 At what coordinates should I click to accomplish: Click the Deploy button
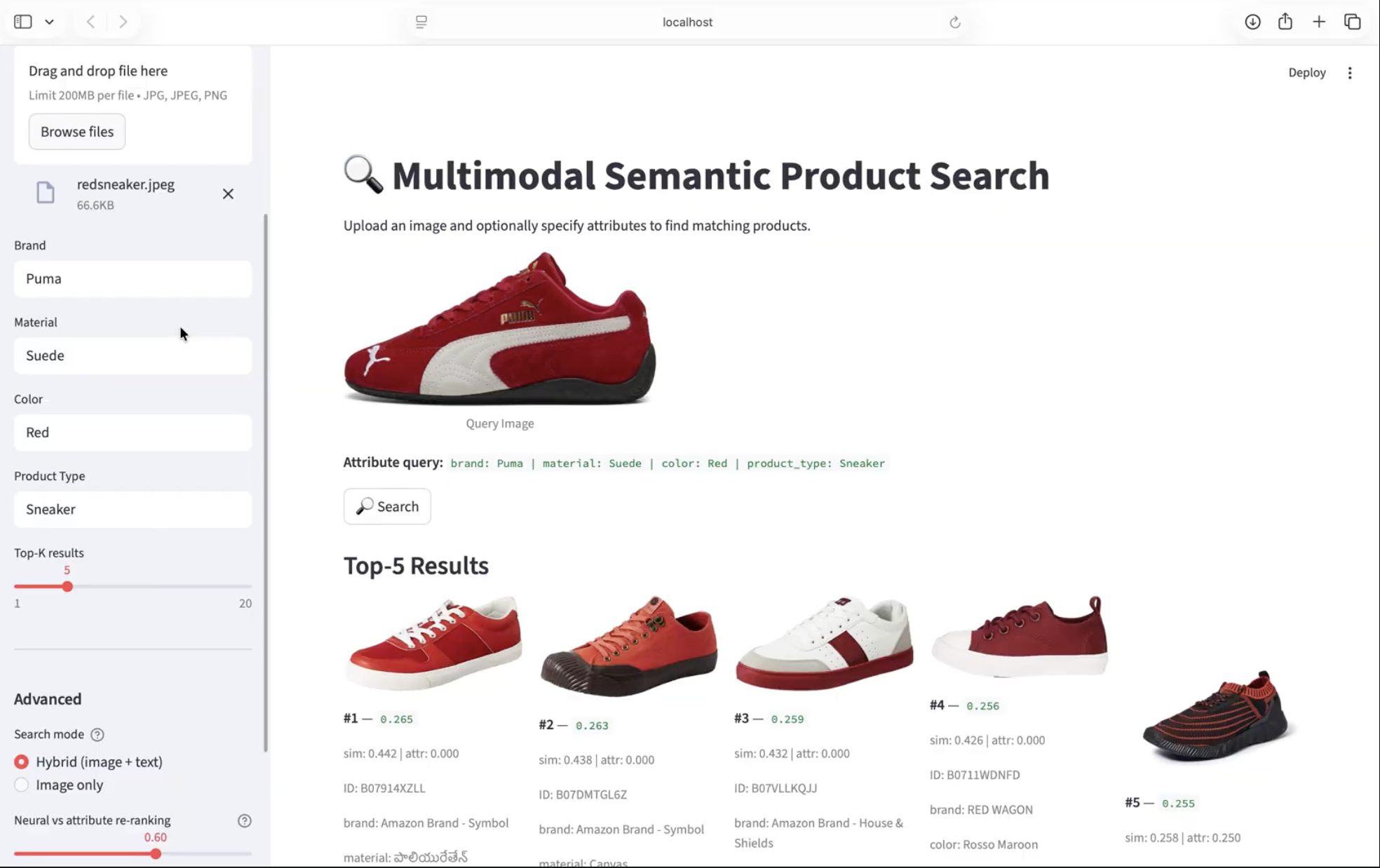[x=1306, y=72]
